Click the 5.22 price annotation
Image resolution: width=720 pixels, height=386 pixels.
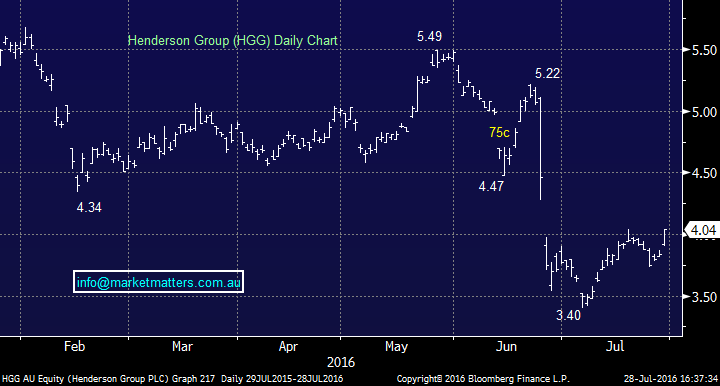pos(547,73)
